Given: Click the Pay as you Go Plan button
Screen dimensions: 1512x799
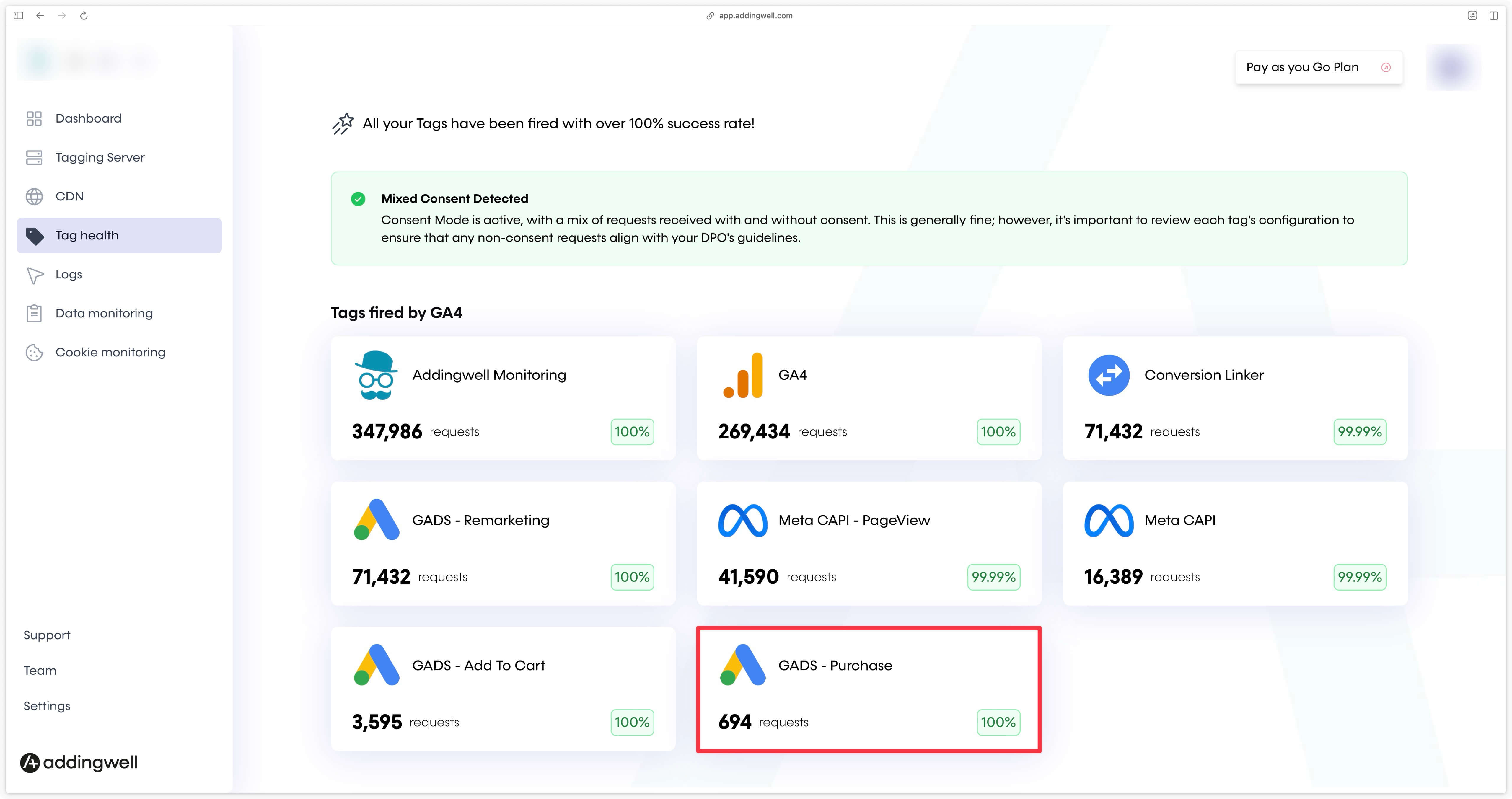Looking at the screenshot, I should click(x=1319, y=68).
